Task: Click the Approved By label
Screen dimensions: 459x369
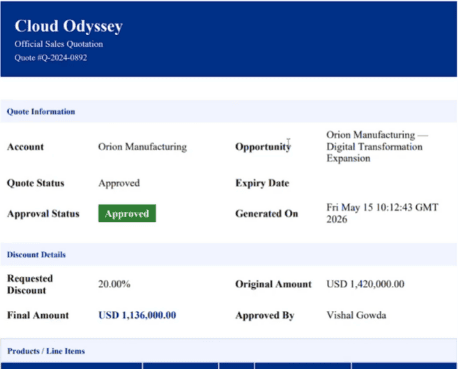Action: pos(265,315)
